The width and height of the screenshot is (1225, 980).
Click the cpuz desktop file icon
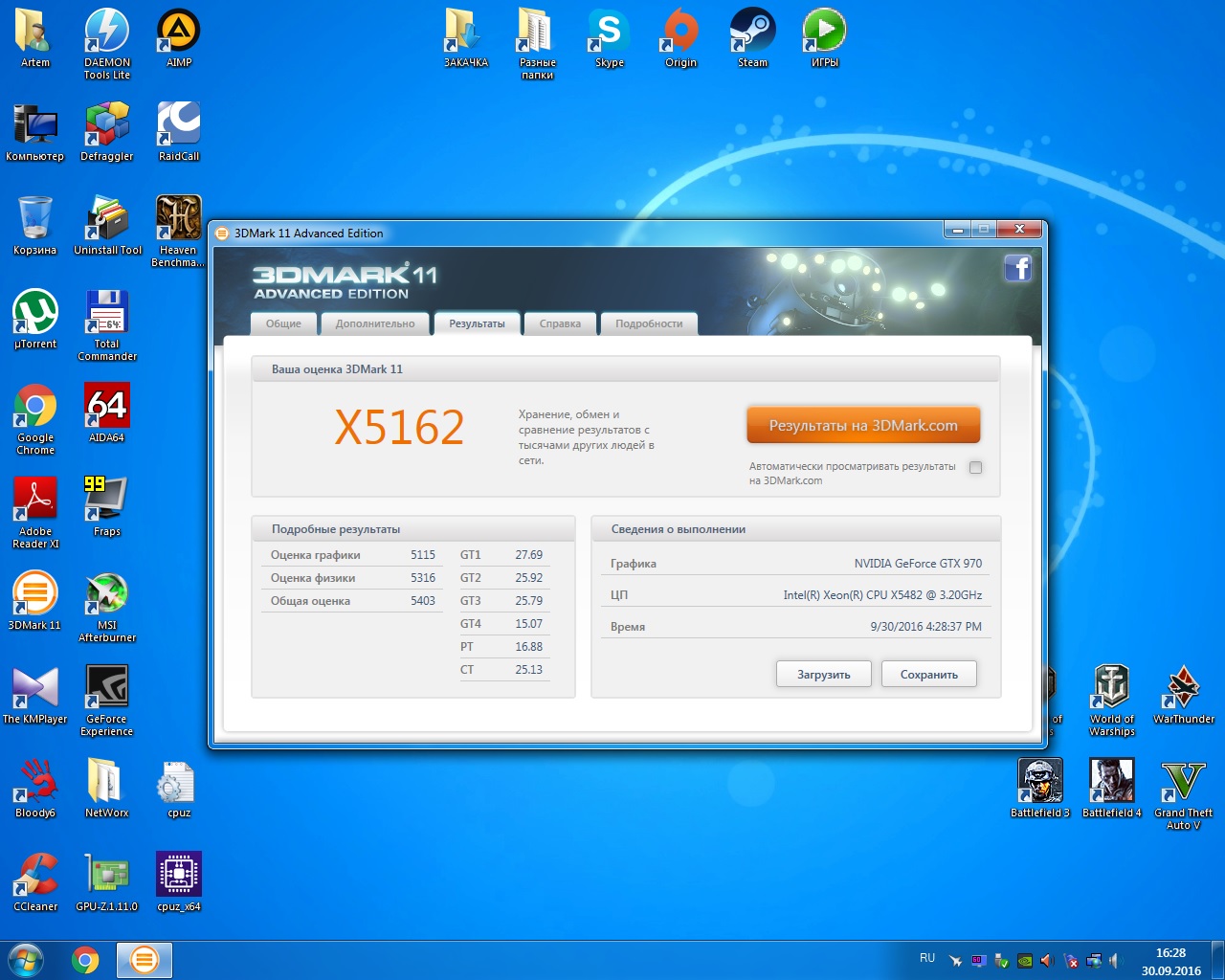[179, 788]
